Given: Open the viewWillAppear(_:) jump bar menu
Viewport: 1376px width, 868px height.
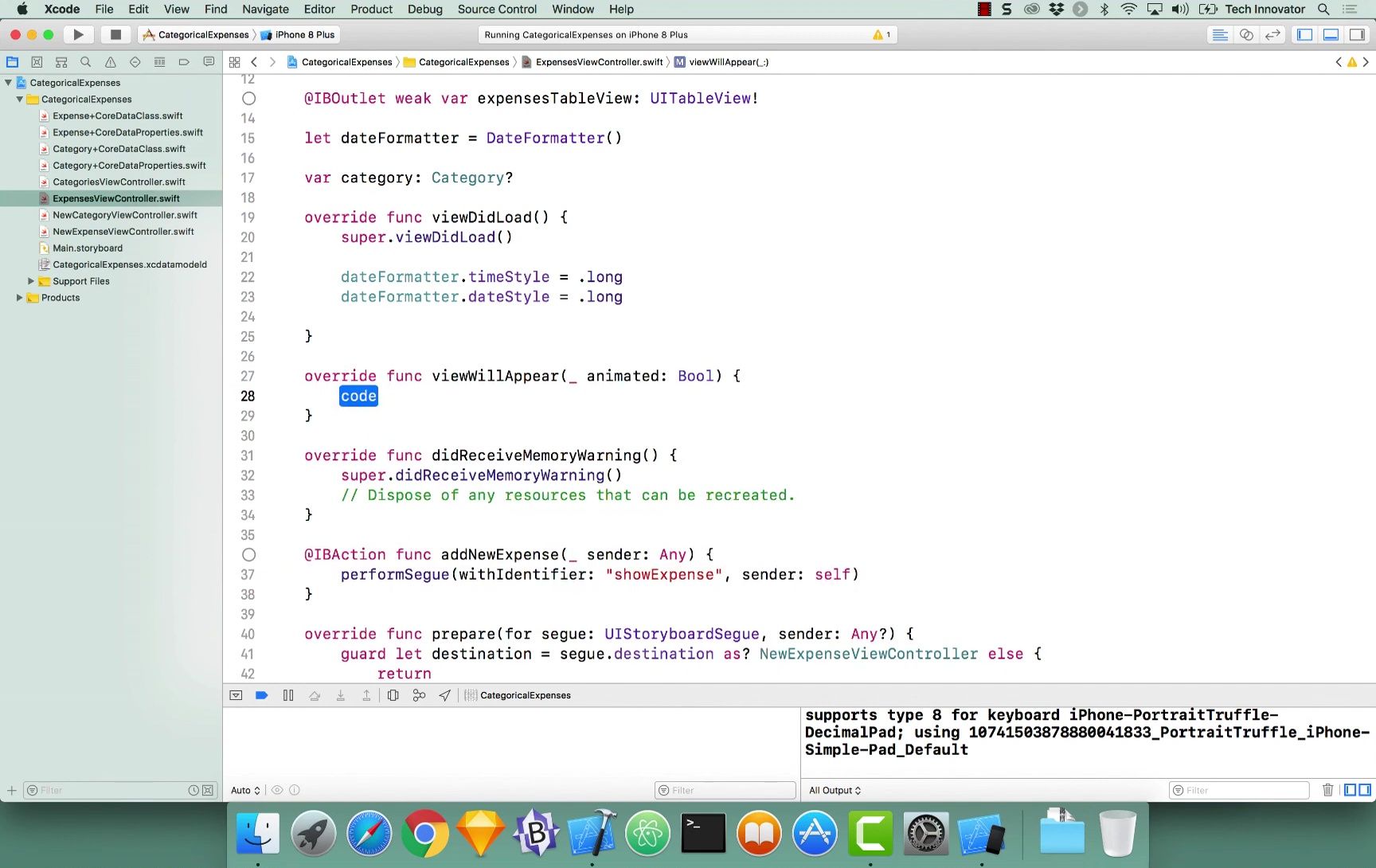Looking at the screenshot, I should [721, 62].
